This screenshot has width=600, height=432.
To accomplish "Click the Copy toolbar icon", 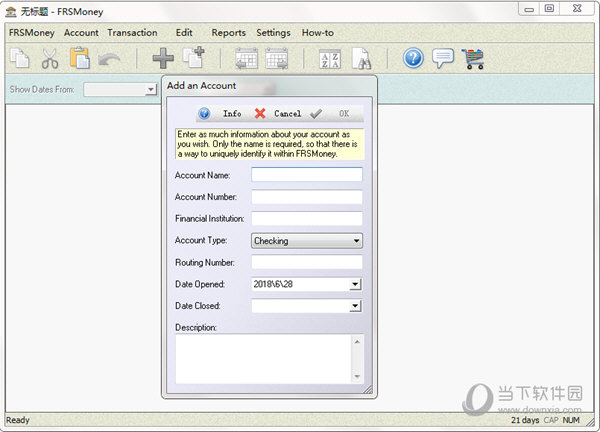I will point(20,59).
